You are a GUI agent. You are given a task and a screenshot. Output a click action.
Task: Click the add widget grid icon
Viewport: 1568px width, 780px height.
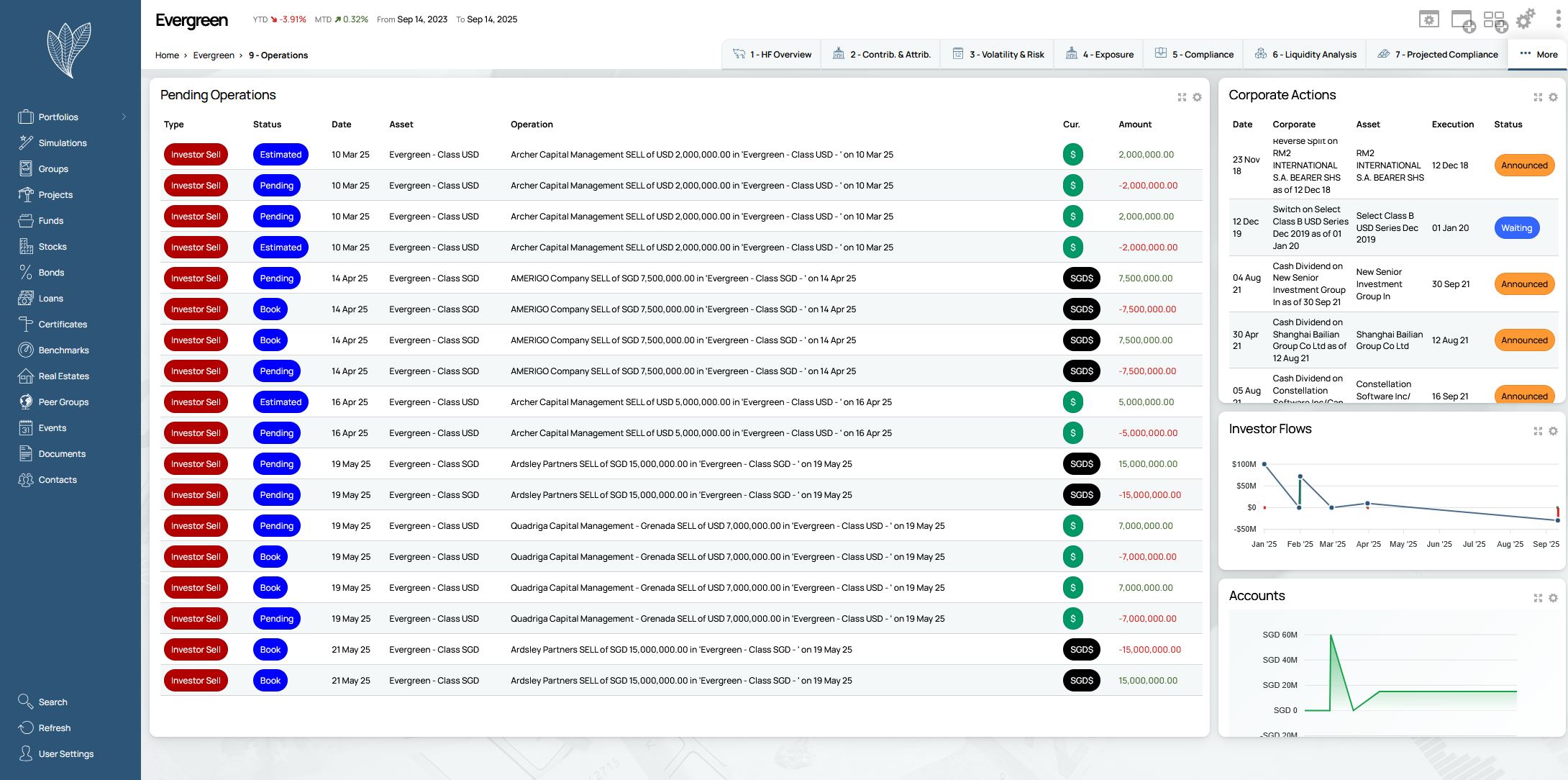[x=1495, y=20]
